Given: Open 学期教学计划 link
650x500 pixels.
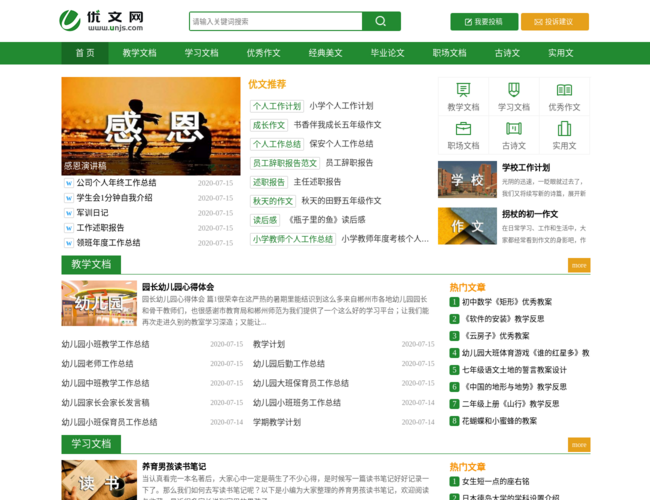Looking at the screenshot, I should (277, 422).
